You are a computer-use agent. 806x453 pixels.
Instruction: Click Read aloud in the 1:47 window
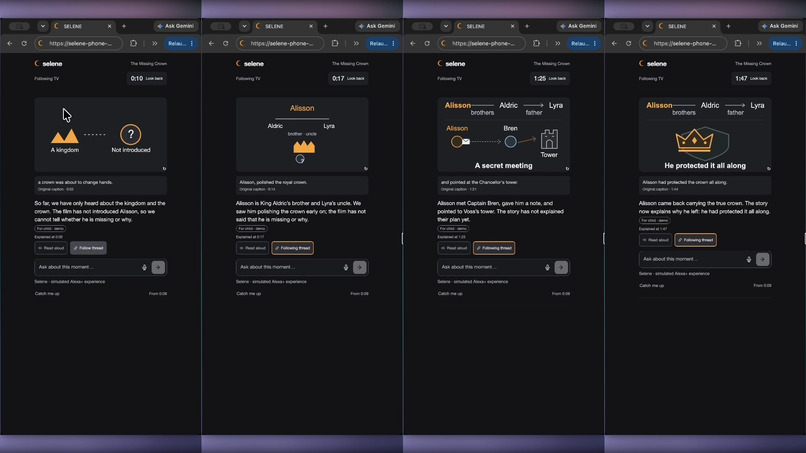coord(655,240)
